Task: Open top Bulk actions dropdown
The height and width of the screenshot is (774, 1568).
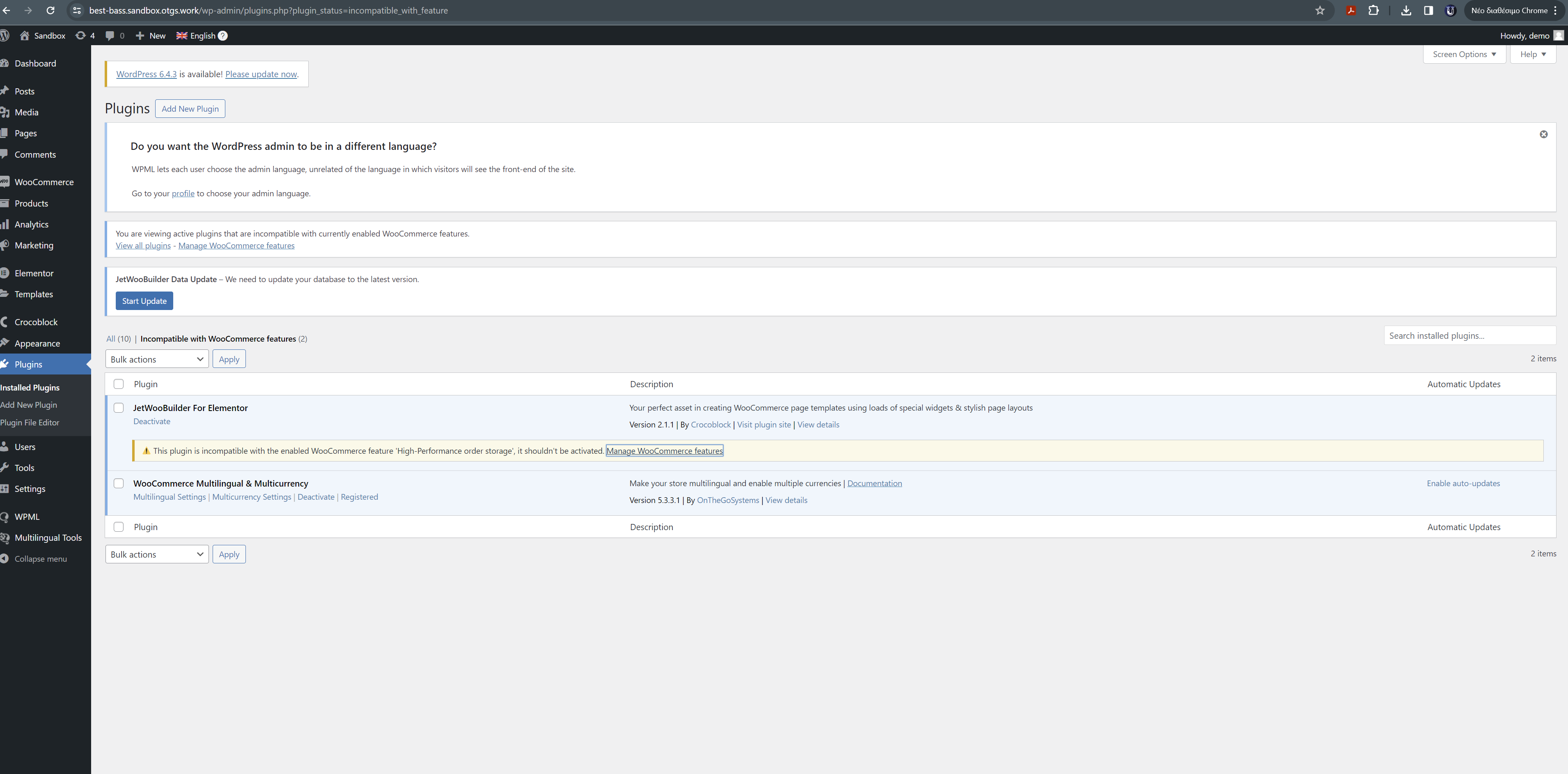Action: [157, 359]
